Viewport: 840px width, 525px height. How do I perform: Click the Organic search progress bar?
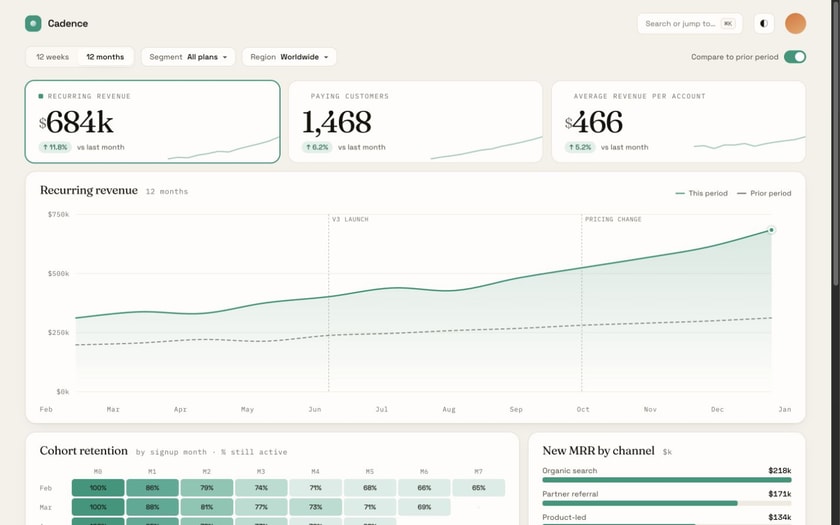tap(666, 480)
